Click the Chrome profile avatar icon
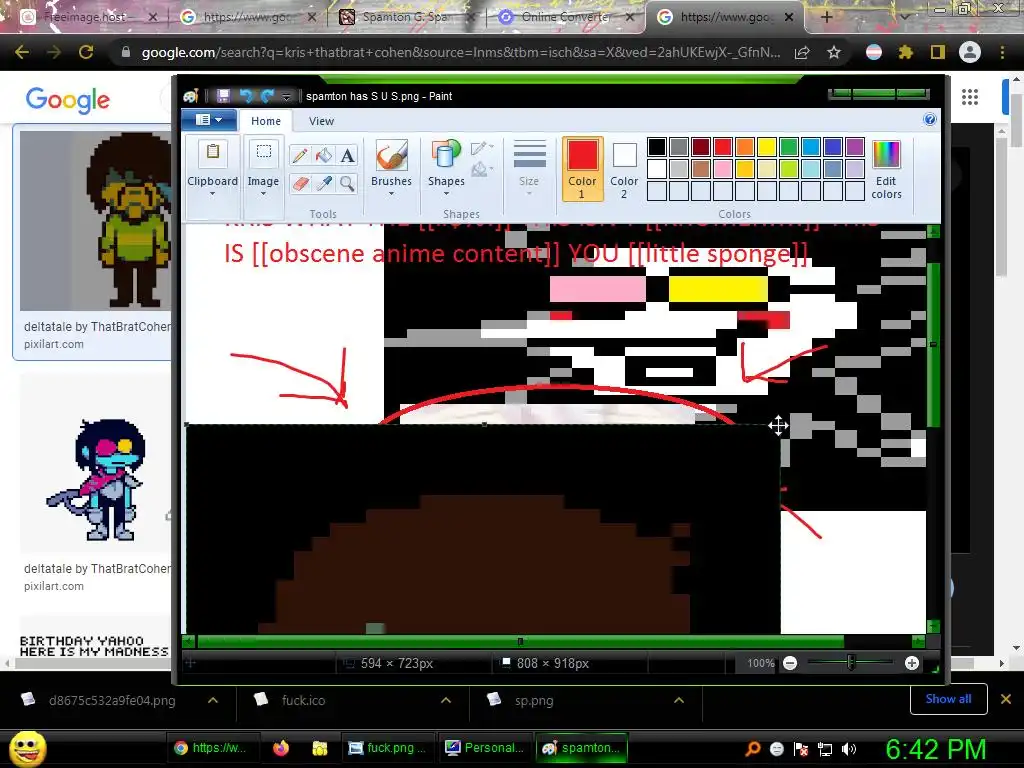This screenshot has width=1024, height=768. point(970,52)
